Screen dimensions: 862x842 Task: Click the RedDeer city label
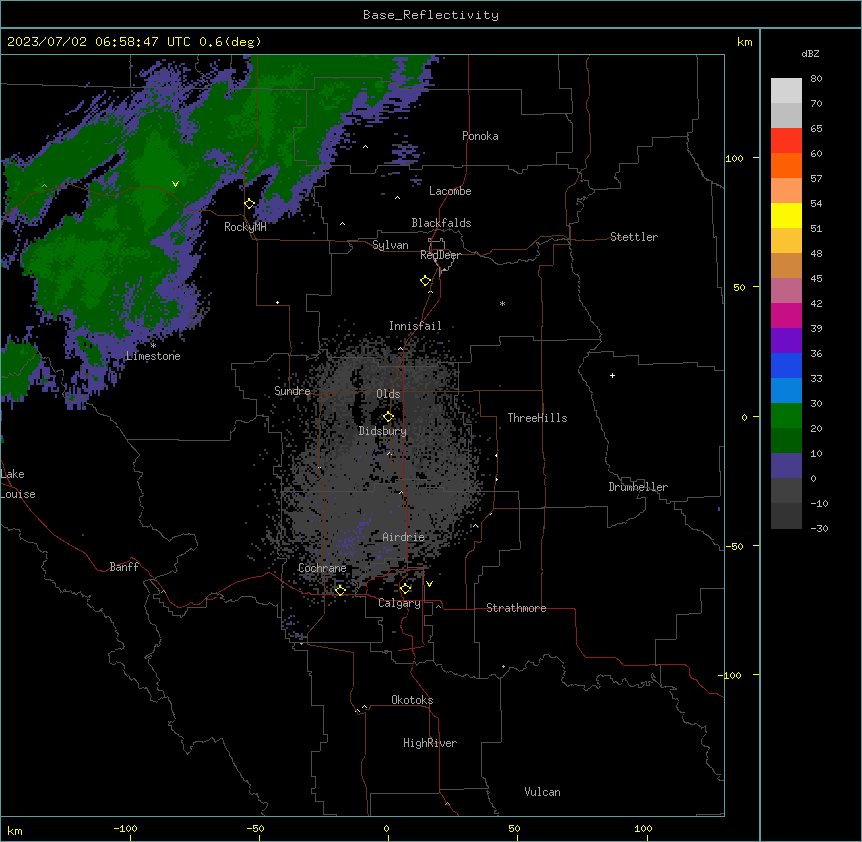point(440,255)
